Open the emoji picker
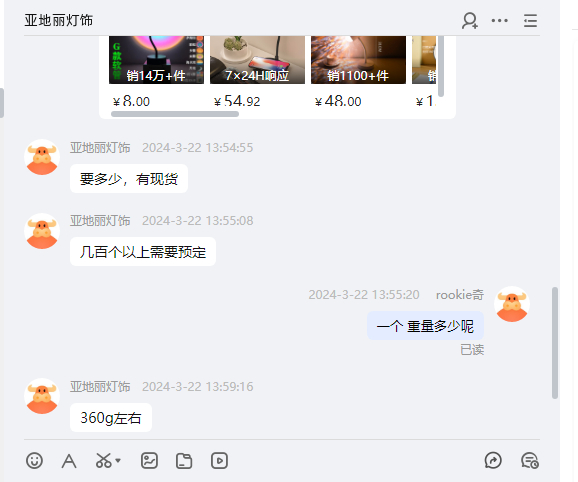Image resolution: width=578 pixels, height=482 pixels. coord(34,461)
